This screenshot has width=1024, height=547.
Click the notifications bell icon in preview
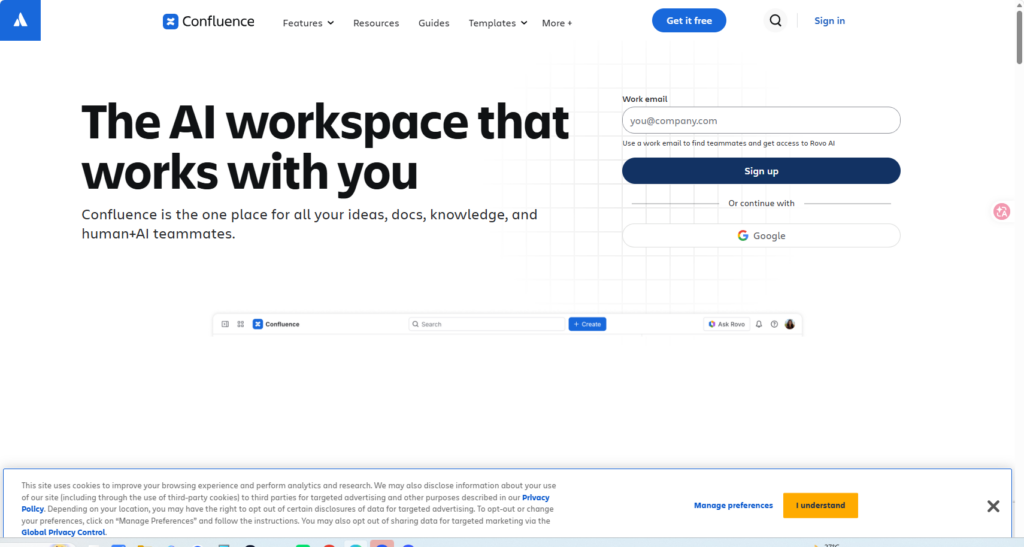(x=759, y=324)
